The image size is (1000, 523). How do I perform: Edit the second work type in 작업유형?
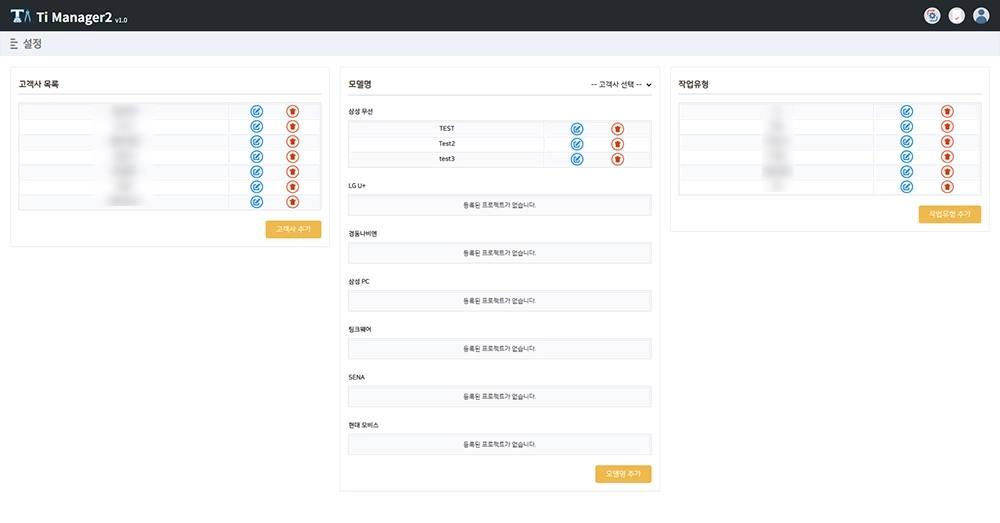pos(906,126)
